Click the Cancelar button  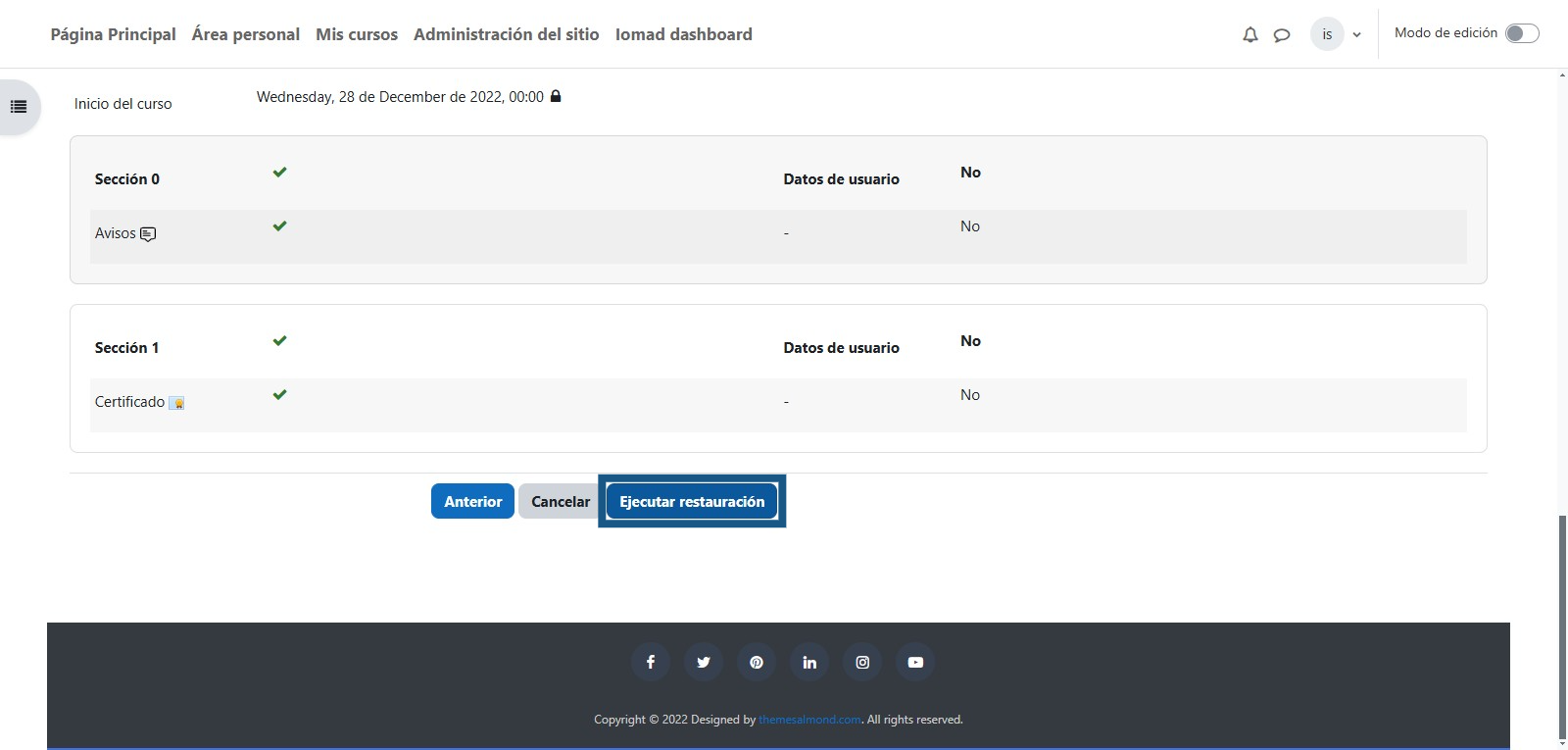pyautogui.click(x=560, y=501)
